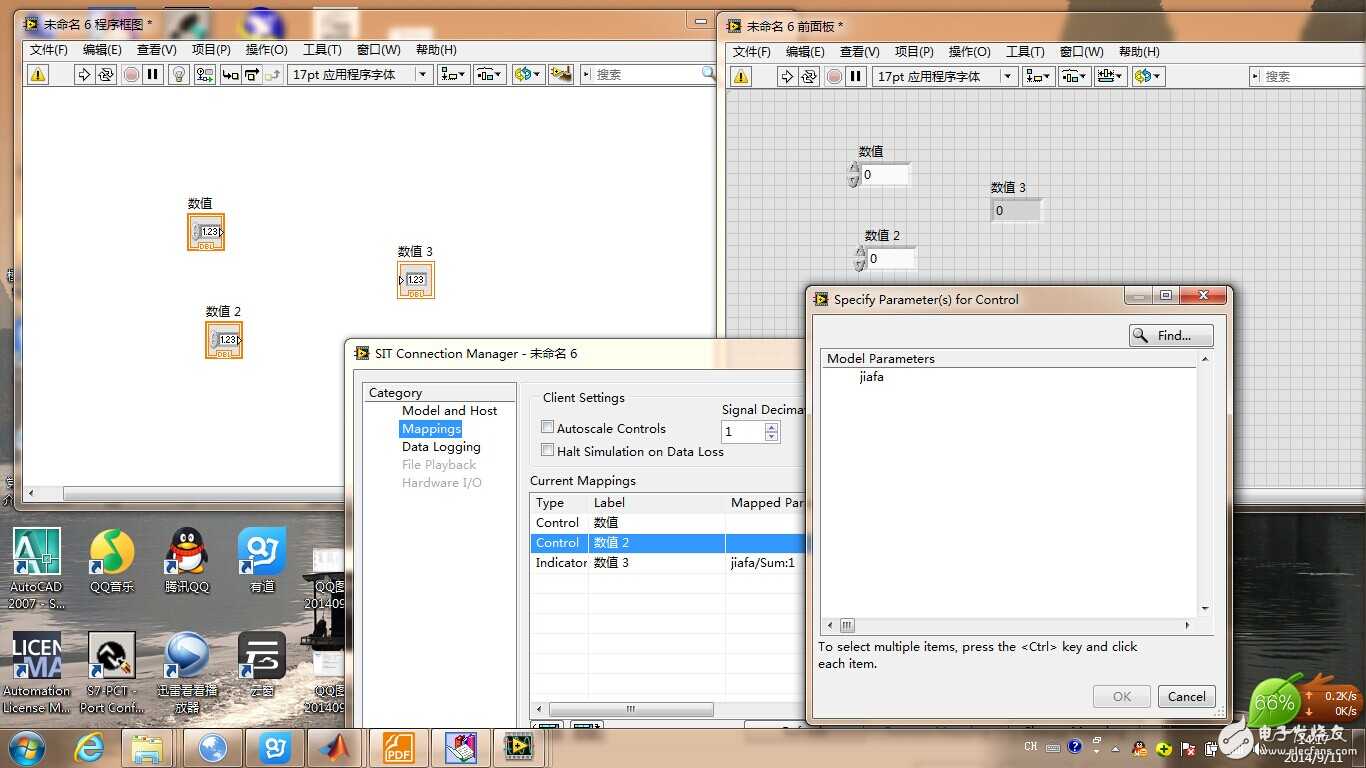
Task: Enable Halt Simulation on Data Loss
Action: 547,451
